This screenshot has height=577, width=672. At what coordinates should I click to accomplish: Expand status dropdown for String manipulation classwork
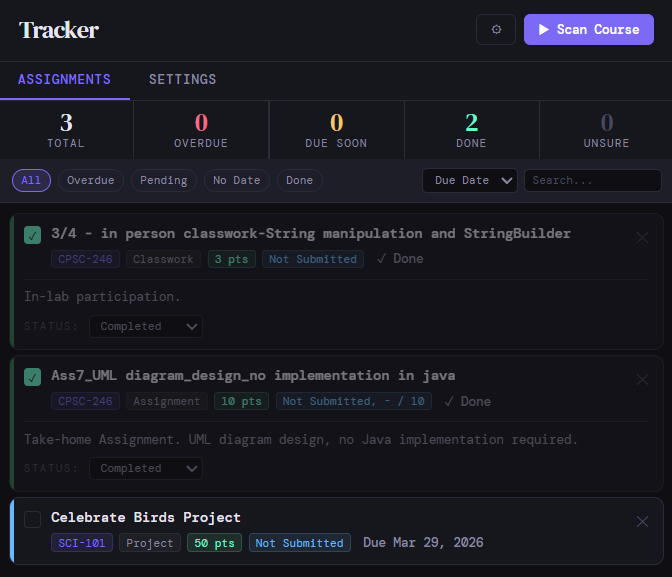pos(146,326)
